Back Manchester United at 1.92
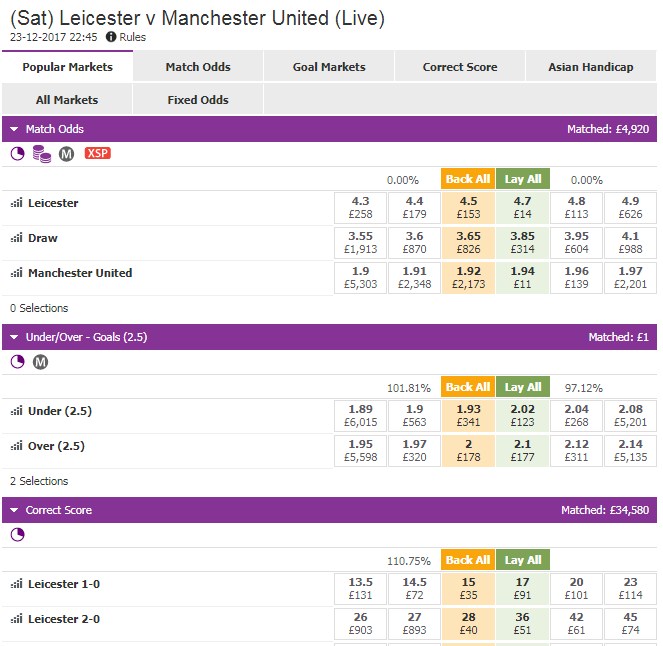 click(x=467, y=278)
